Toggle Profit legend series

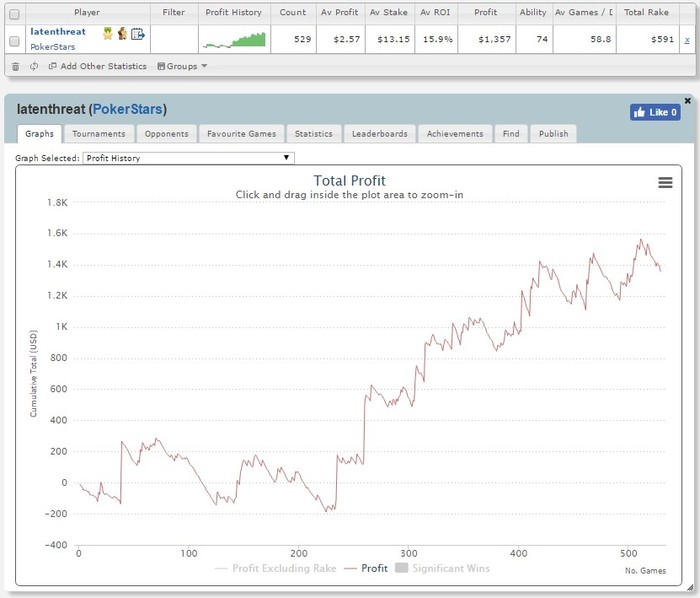[x=366, y=569]
